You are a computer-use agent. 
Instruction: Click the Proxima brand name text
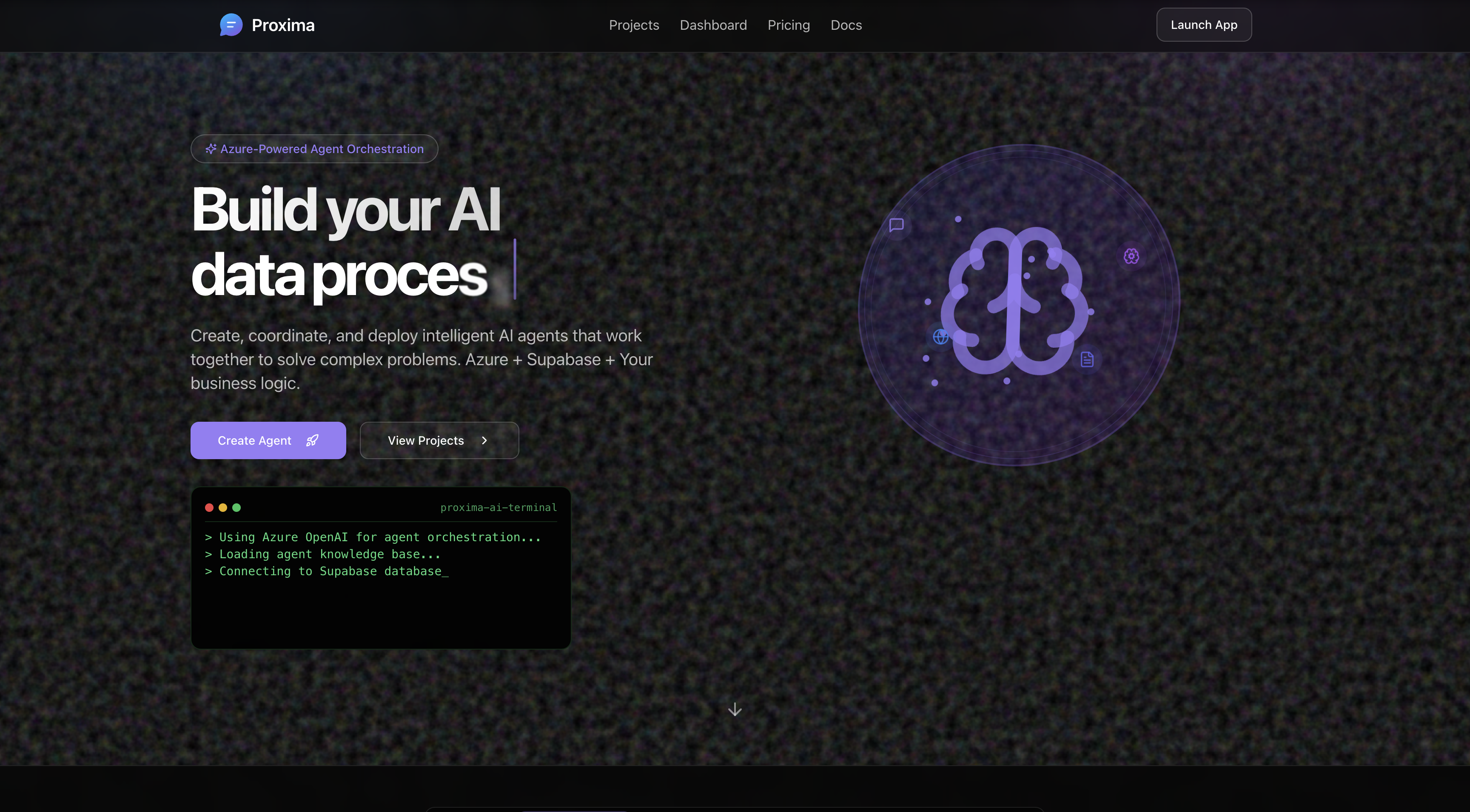[283, 25]
